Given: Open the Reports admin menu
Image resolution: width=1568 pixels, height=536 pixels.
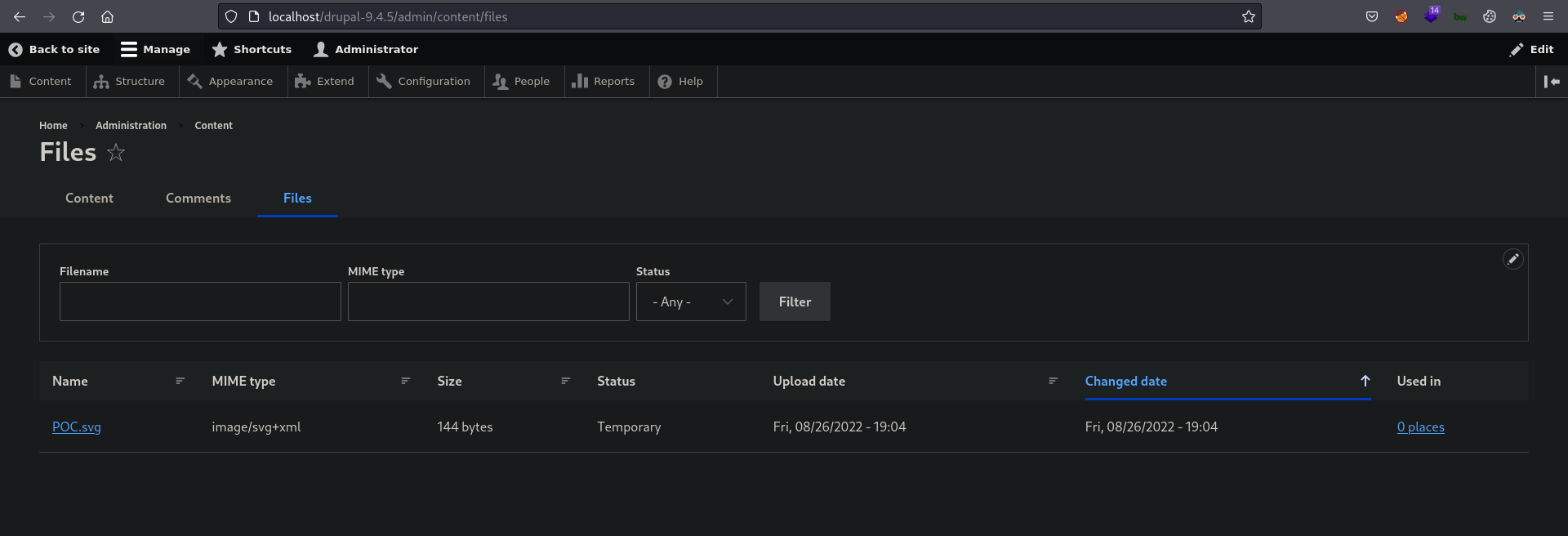Looking at the screenshot, I should [604, 82].
